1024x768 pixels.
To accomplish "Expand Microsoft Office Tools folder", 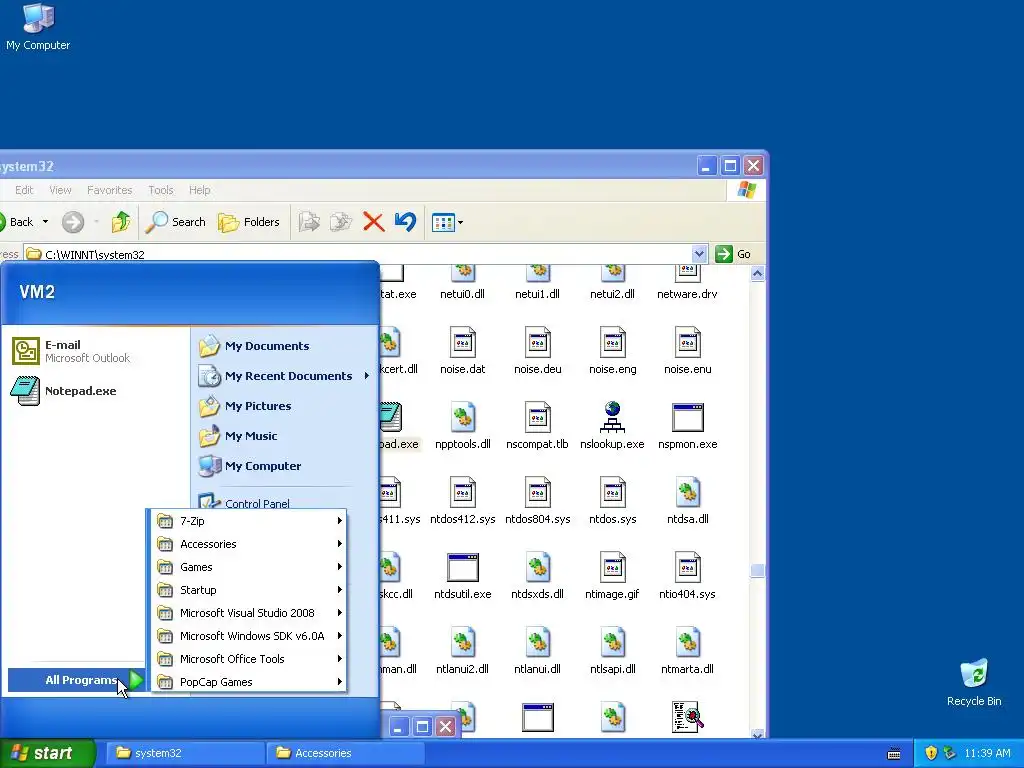I will pos(249,659).
